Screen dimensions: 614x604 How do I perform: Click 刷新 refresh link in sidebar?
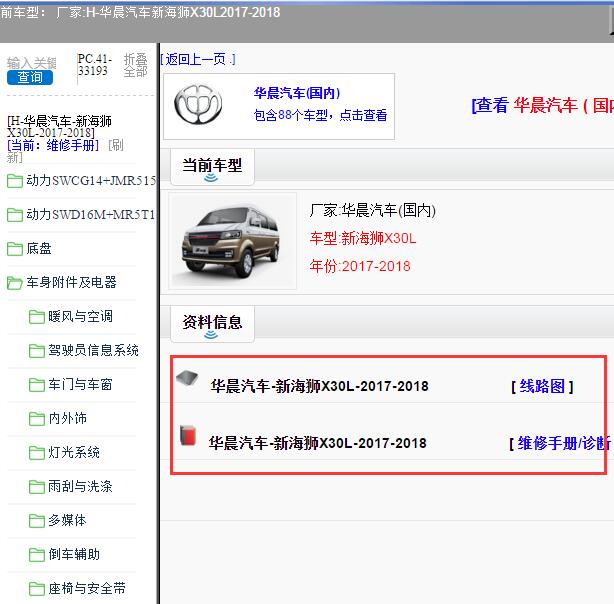pos(65,151)
